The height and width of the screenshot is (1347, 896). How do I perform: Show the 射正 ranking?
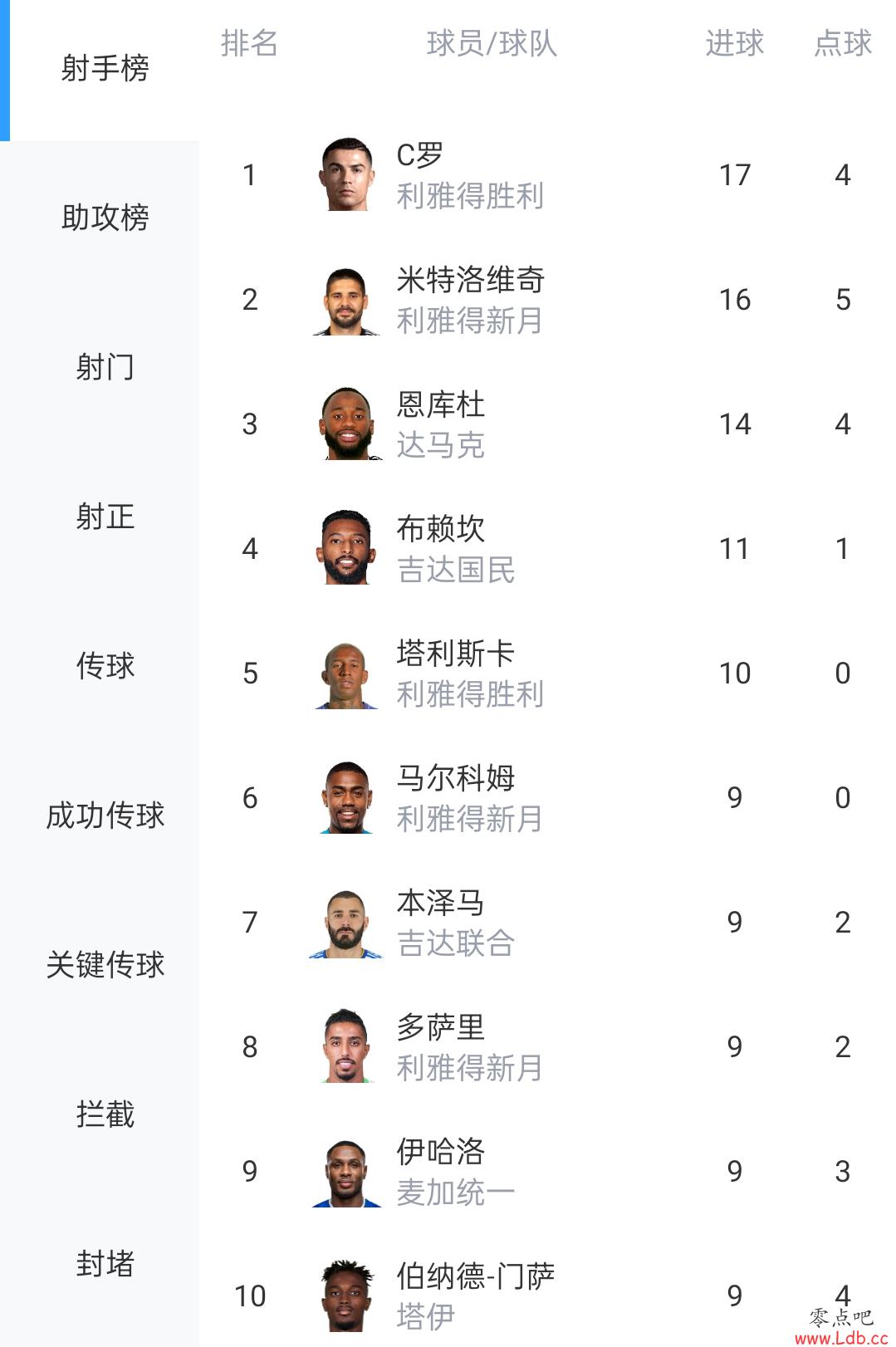click(105, 516)
